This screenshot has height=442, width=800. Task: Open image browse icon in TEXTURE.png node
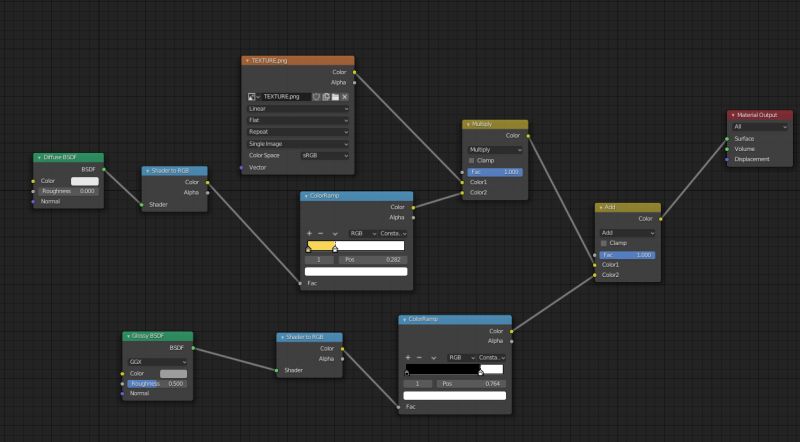tap(254, 96)
